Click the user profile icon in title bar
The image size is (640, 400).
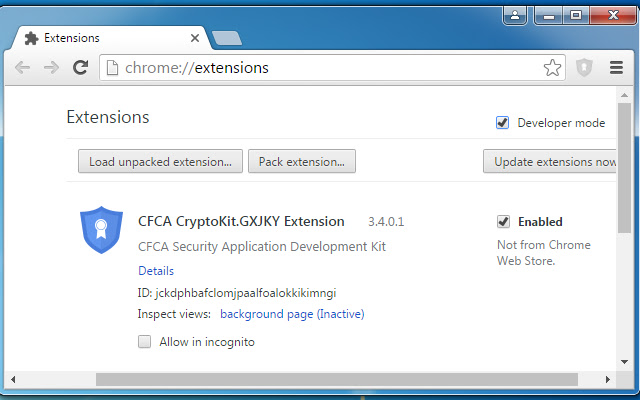tap(516, 15)
